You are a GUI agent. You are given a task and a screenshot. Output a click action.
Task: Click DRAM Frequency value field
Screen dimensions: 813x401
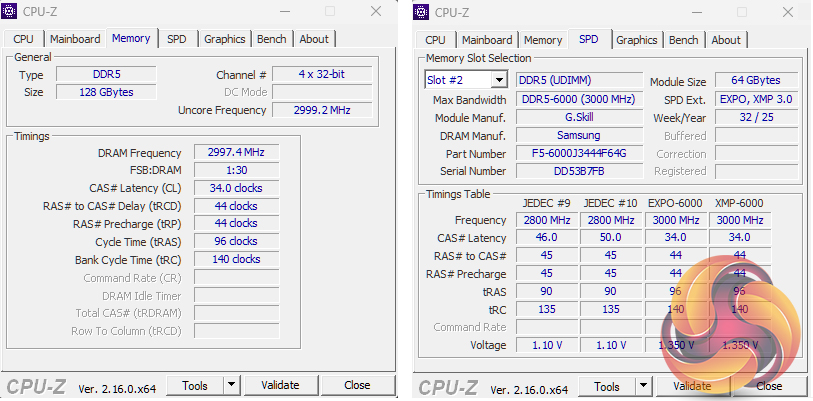click(236, 153)
